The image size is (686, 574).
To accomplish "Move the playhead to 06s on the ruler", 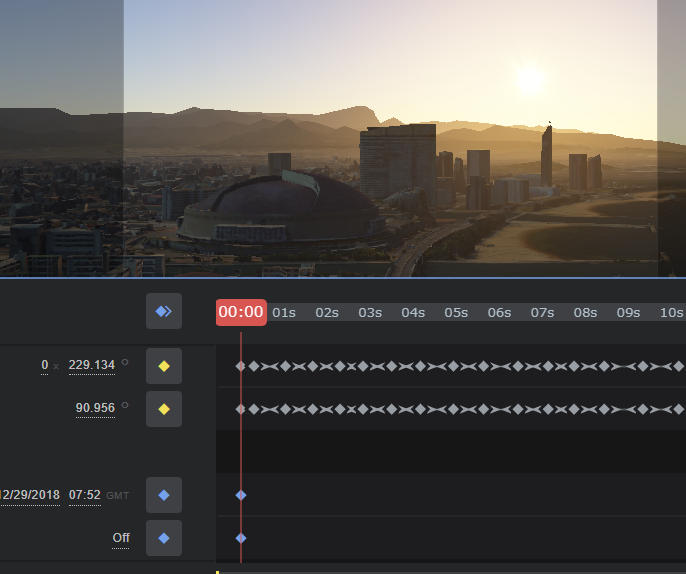I will pos(499,312).
